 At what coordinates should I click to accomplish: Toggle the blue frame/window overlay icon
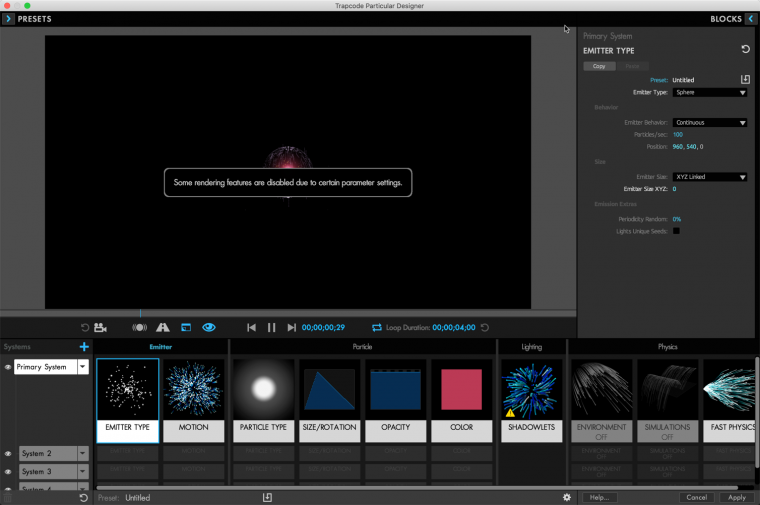pyautogui.click(x=186, y=328)
